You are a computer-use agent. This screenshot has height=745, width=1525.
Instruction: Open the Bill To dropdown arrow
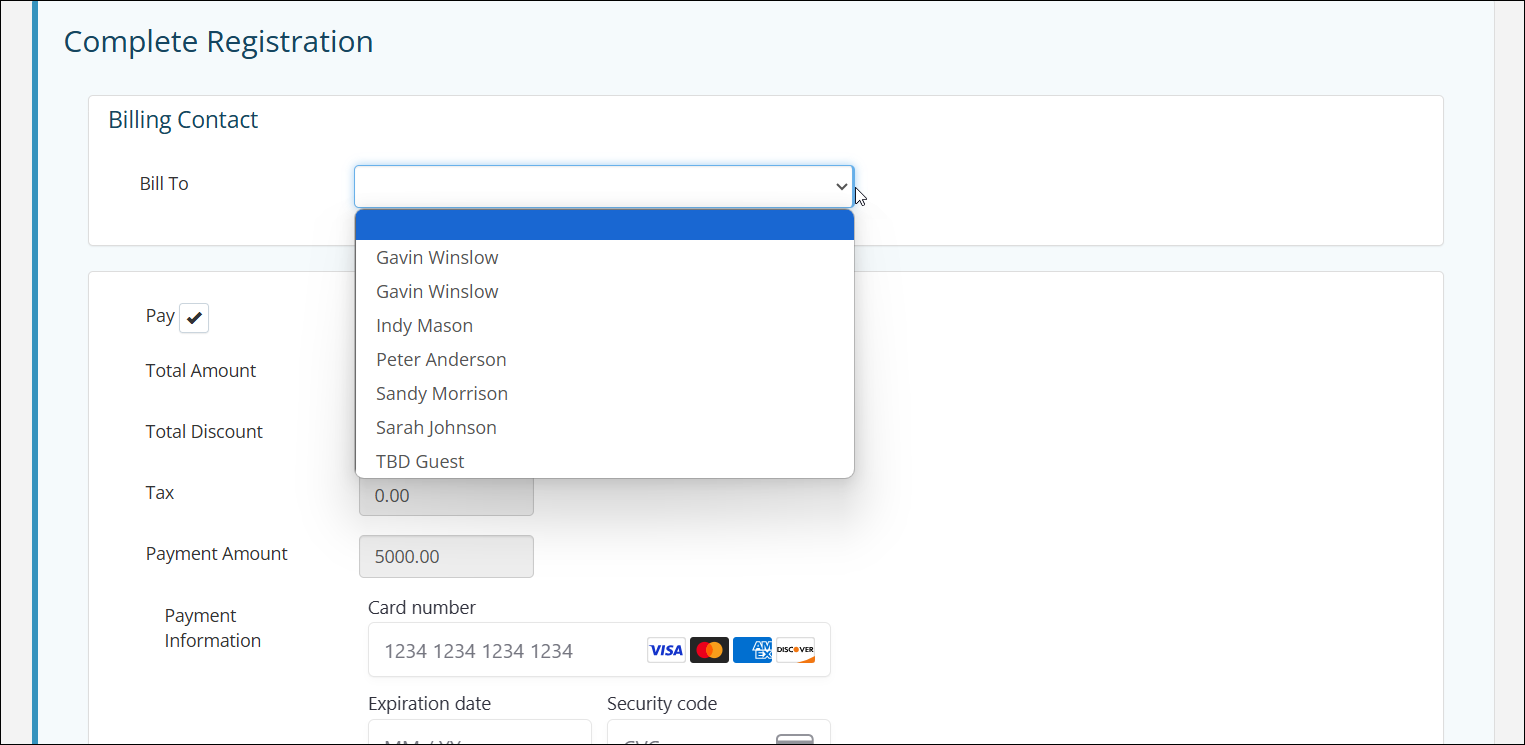point(841,186)
